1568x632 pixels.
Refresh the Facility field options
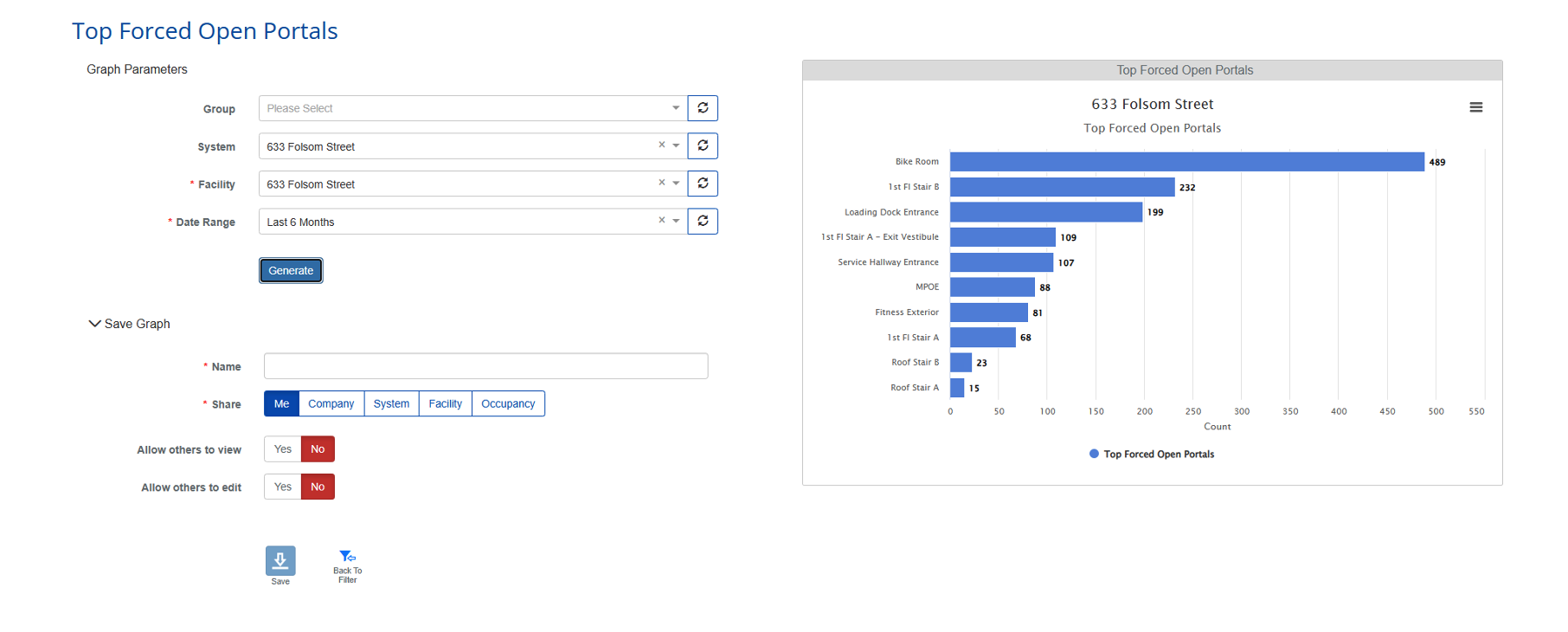click(703, 184)
